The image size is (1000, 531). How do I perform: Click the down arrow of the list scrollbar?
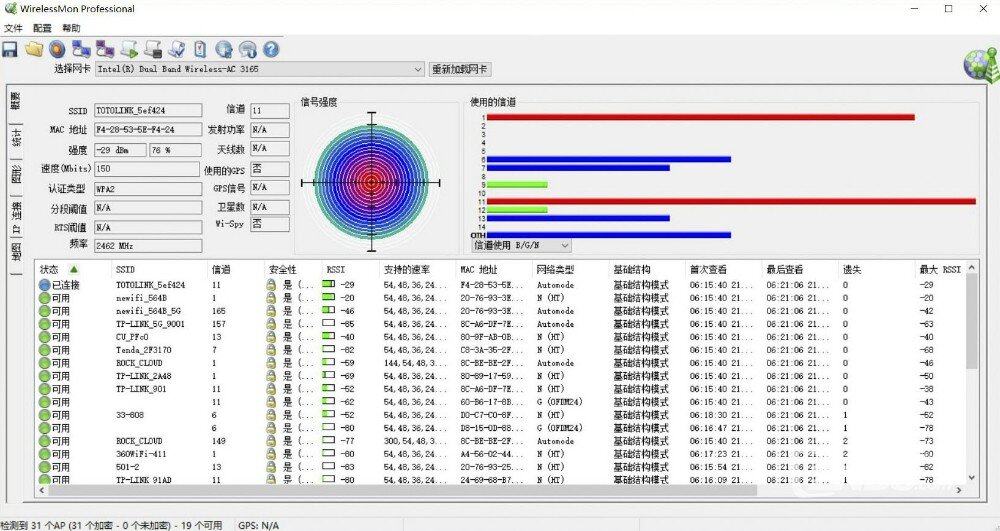(972, 477)
